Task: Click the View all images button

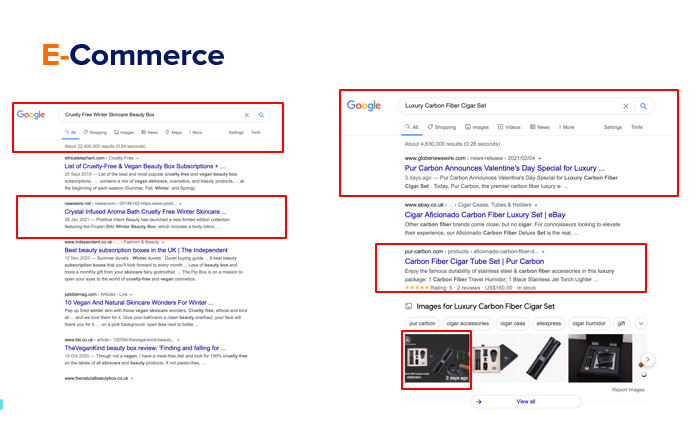Action: coord(526,402)
